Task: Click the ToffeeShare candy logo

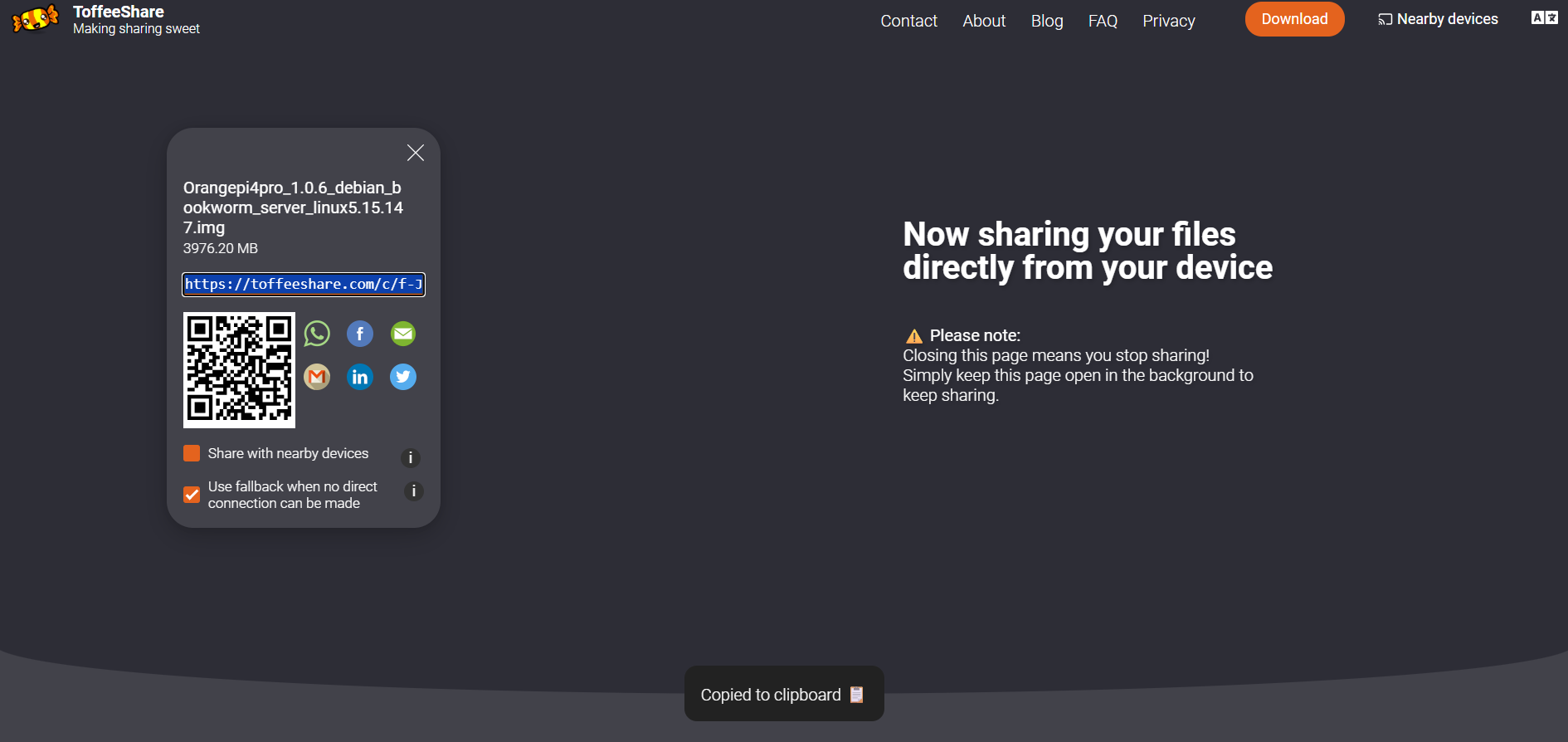Action: click(x=36, y=18)
